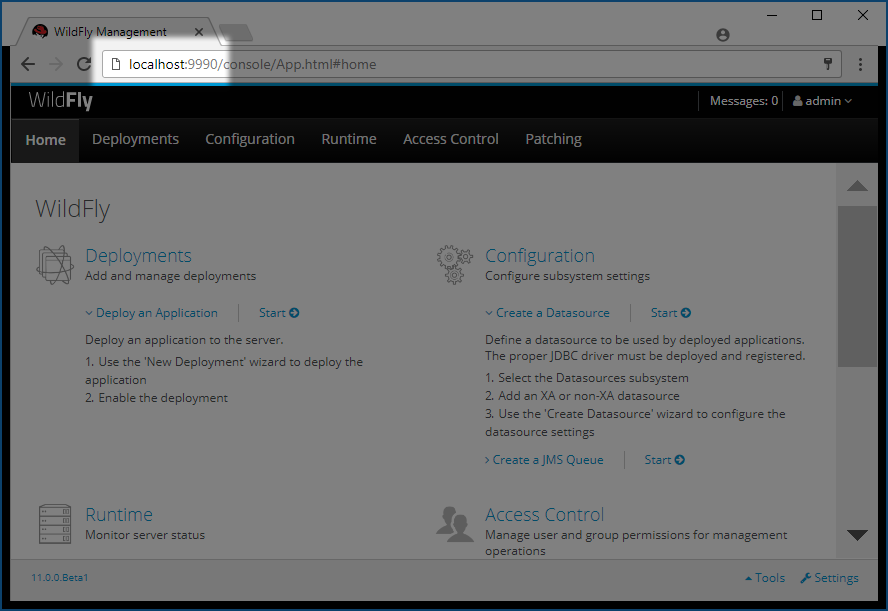888x611 pixels.
Task: Click the Deployments cube icon
Action: pos(55,264)
